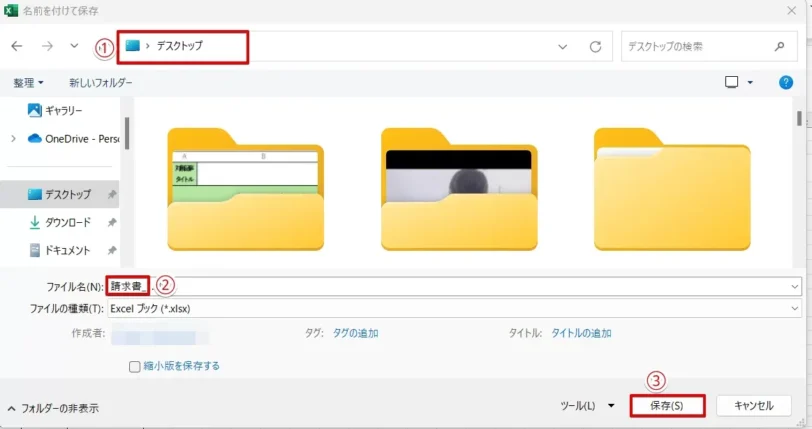Click the キャンセル button

point(754,406)
